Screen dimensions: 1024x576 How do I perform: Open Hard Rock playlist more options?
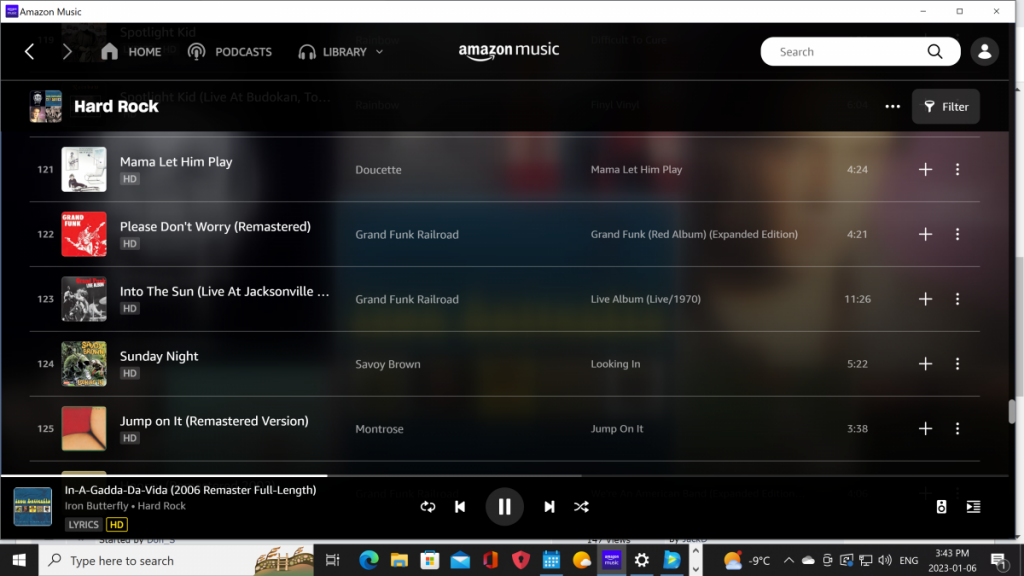892,106
